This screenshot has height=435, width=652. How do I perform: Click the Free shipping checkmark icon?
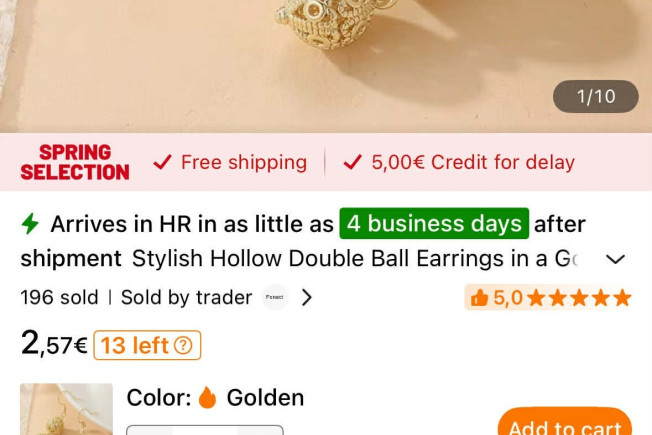[x=162, y=162]
